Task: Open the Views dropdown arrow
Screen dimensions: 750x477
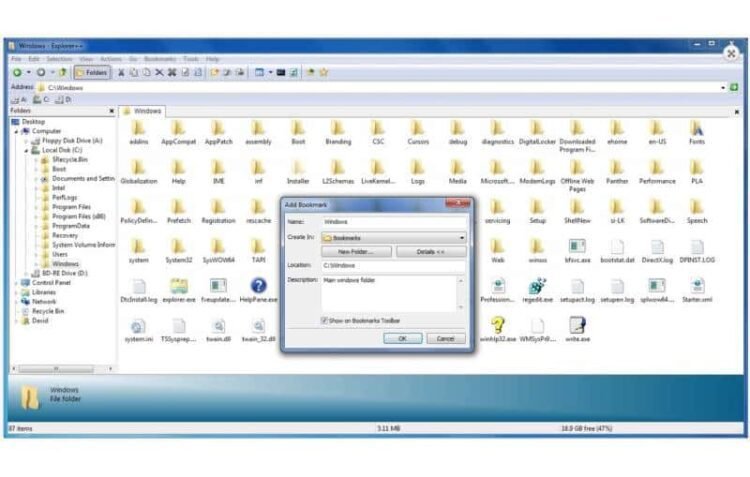Action: pos(270,73)
